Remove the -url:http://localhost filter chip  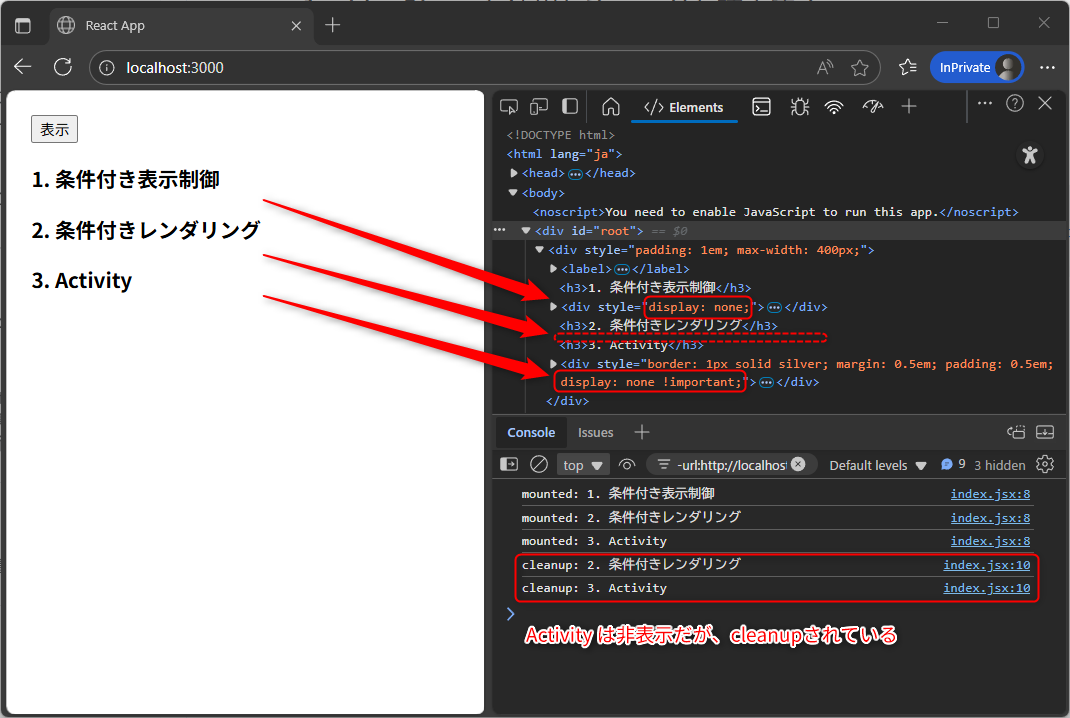tap(797, 464)
